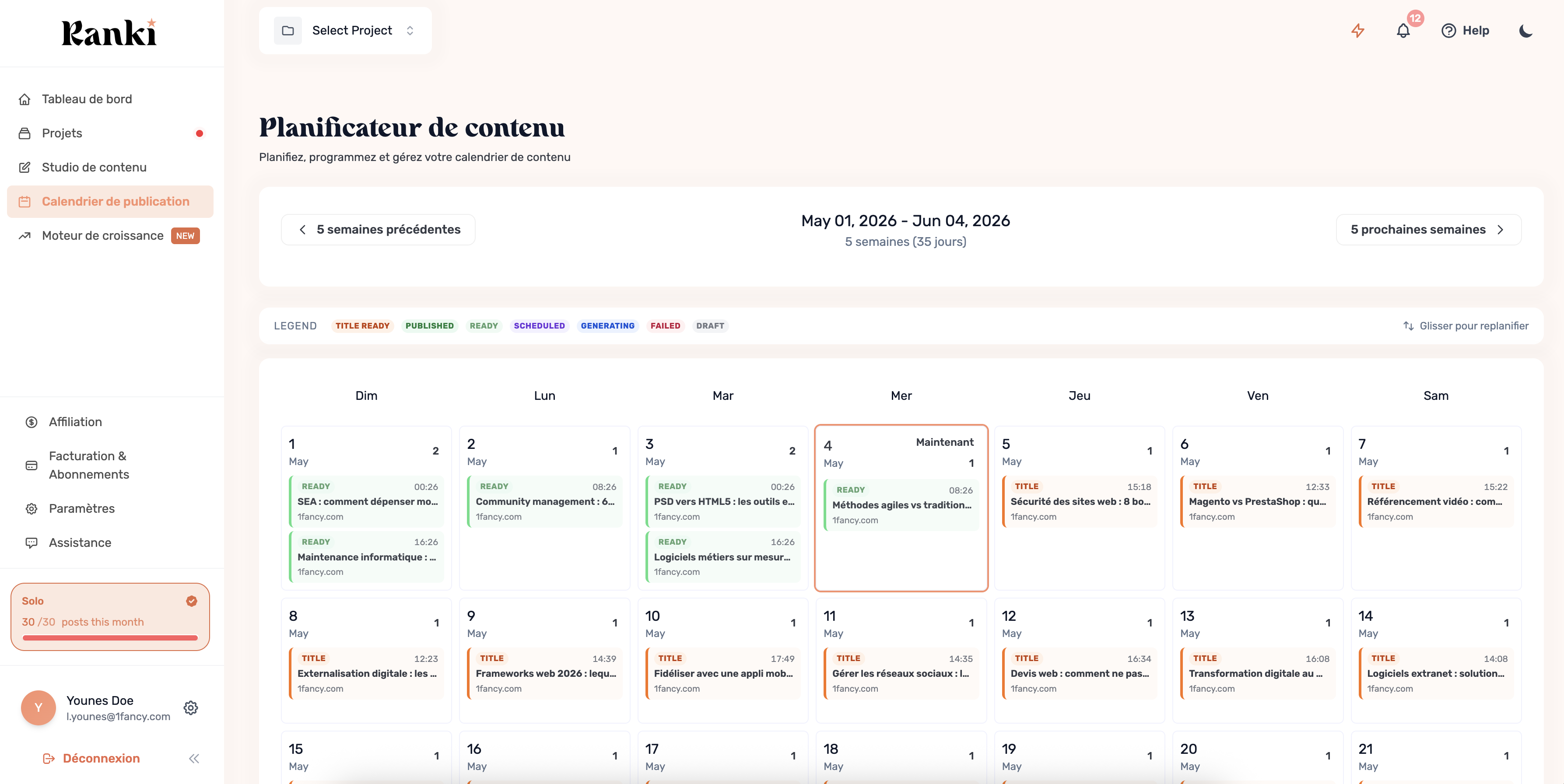Toggle dark mode with moon icon
Screen dimensions: 1564x784
tap(1526, 30)
